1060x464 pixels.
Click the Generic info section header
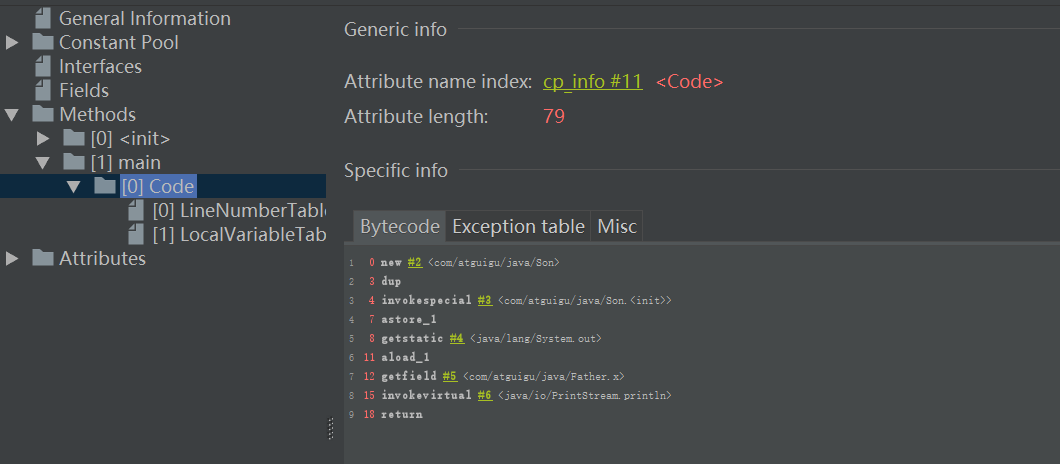click(395, 29)
